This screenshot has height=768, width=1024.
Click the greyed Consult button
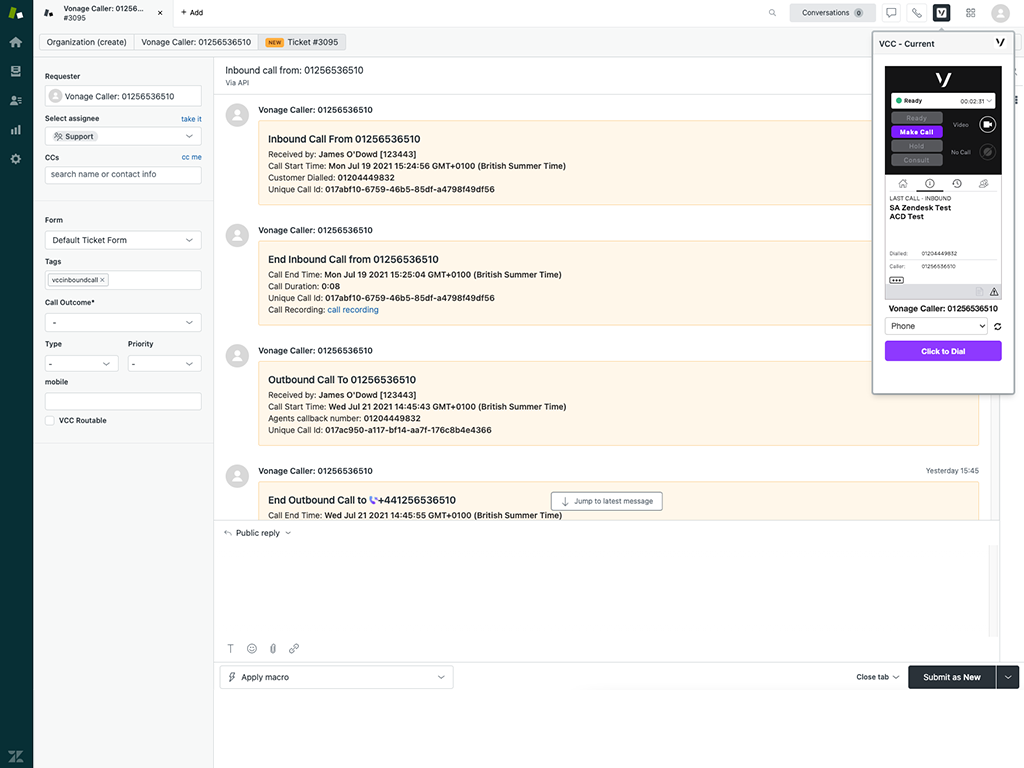[916, 160]
